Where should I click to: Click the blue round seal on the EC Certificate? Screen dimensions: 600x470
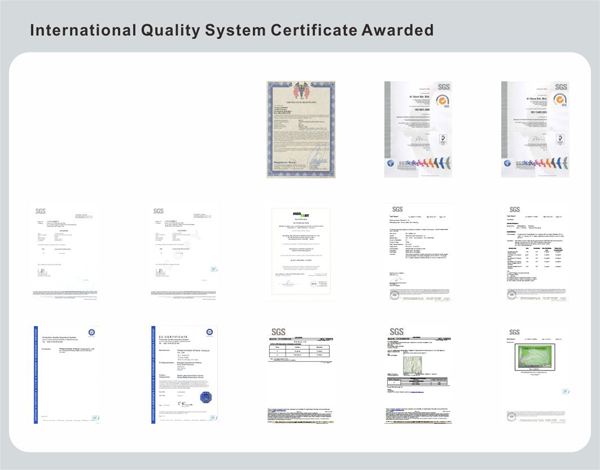(206, 398)
